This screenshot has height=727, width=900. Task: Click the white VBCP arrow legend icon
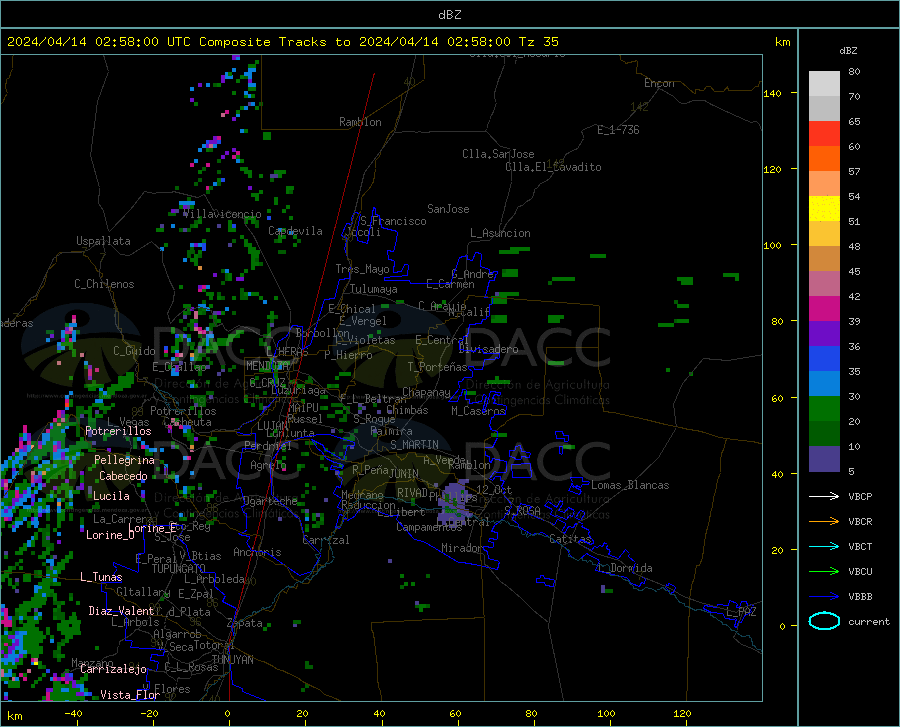pos(824,496)
